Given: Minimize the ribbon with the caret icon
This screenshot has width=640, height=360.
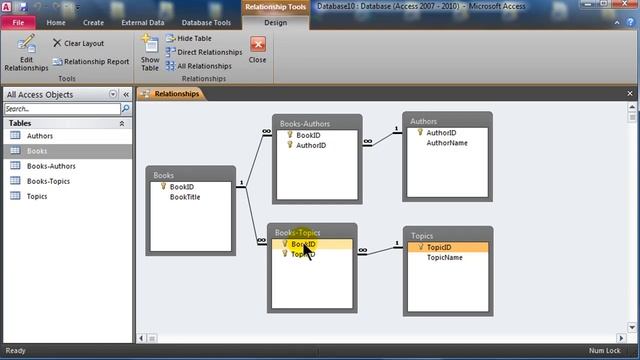Looking at the screenshot, I should pos(617,23).
